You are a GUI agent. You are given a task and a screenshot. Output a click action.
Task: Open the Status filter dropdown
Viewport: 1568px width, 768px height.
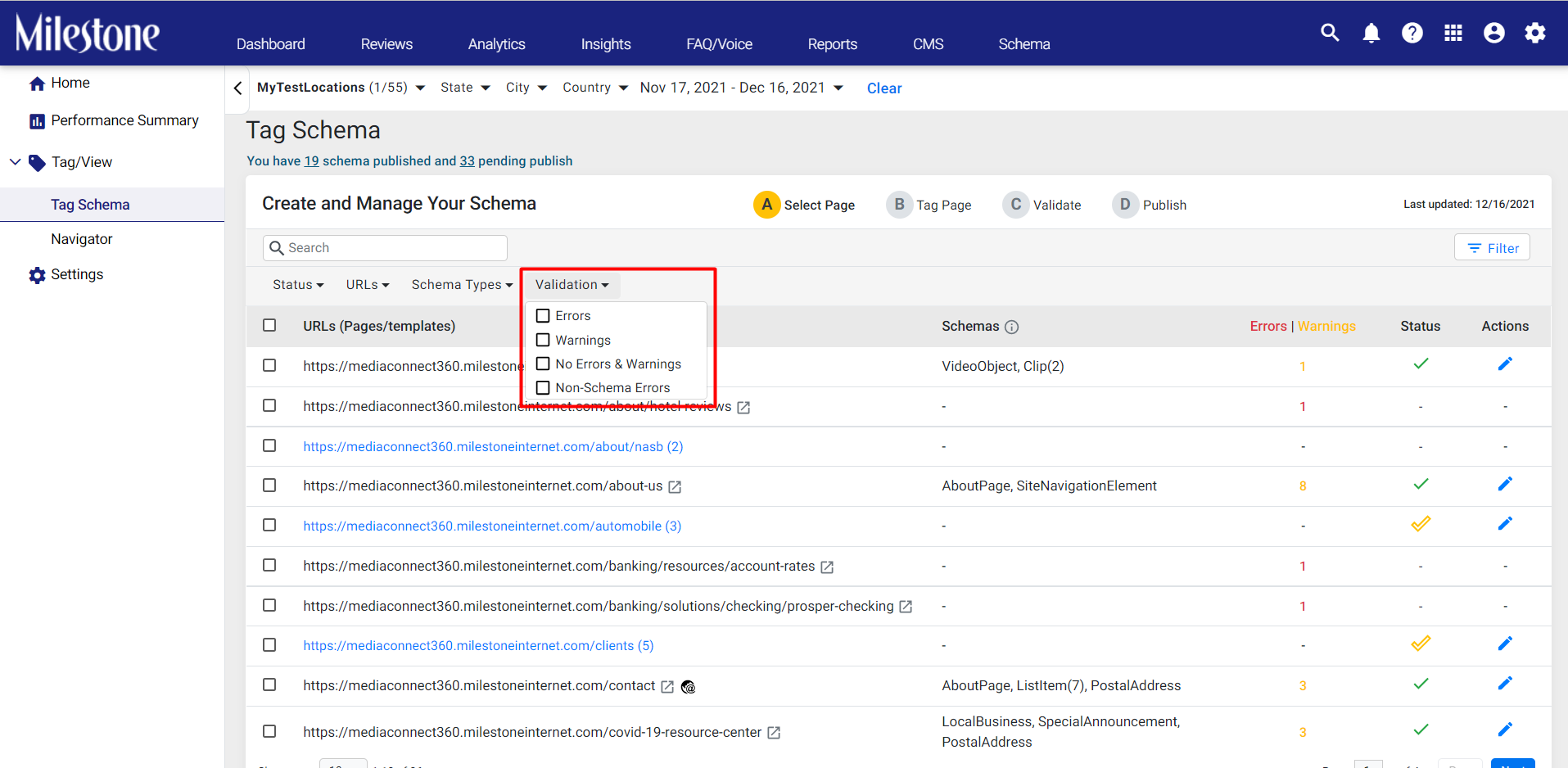(x=298, y=285)
